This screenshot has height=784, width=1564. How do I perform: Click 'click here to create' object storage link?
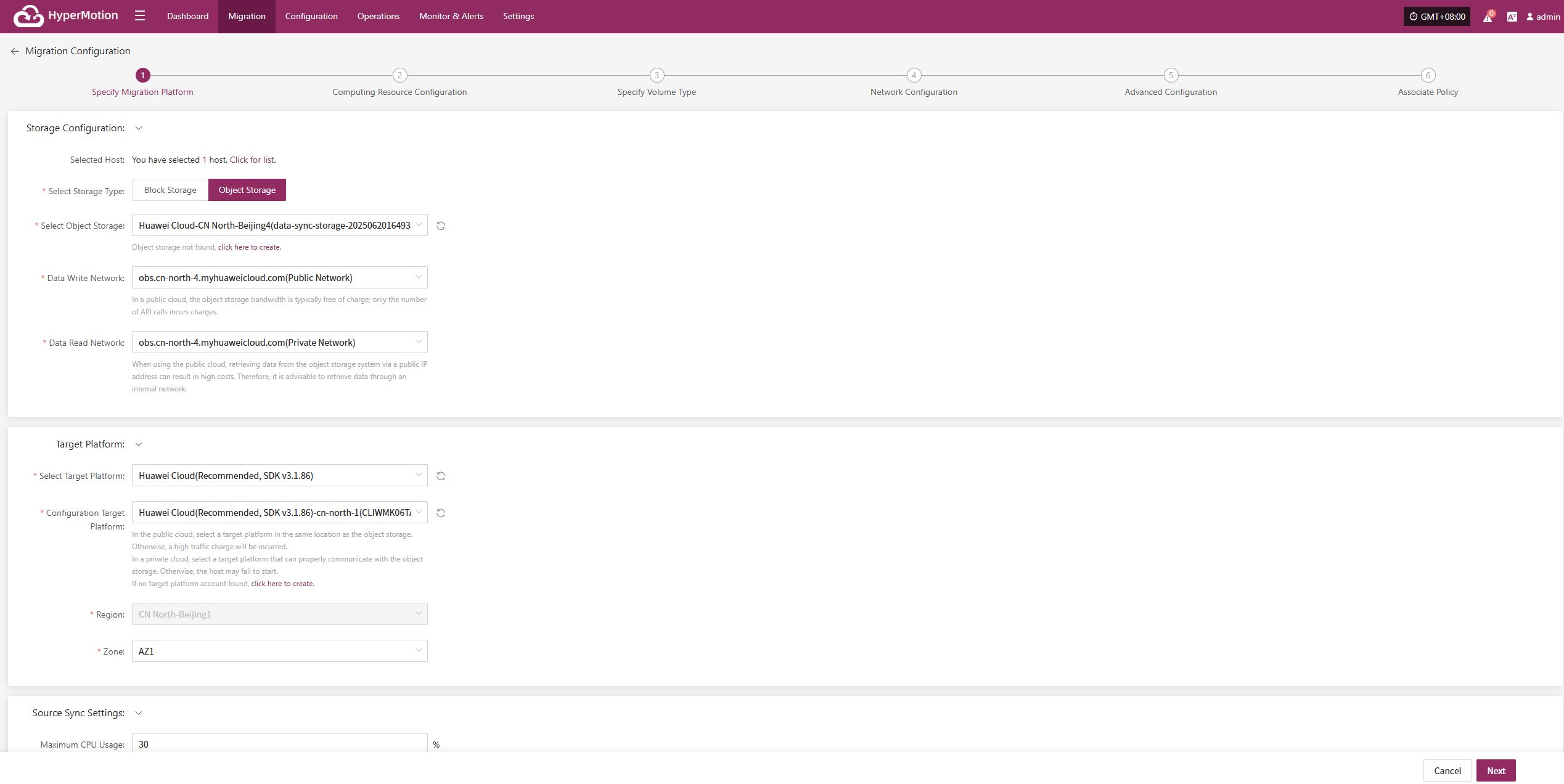[250, 247]
